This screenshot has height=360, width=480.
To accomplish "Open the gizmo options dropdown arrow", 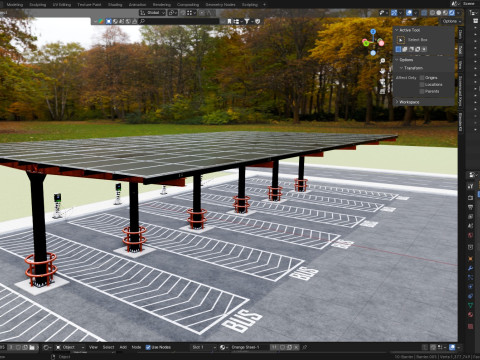I will point(400,13).
